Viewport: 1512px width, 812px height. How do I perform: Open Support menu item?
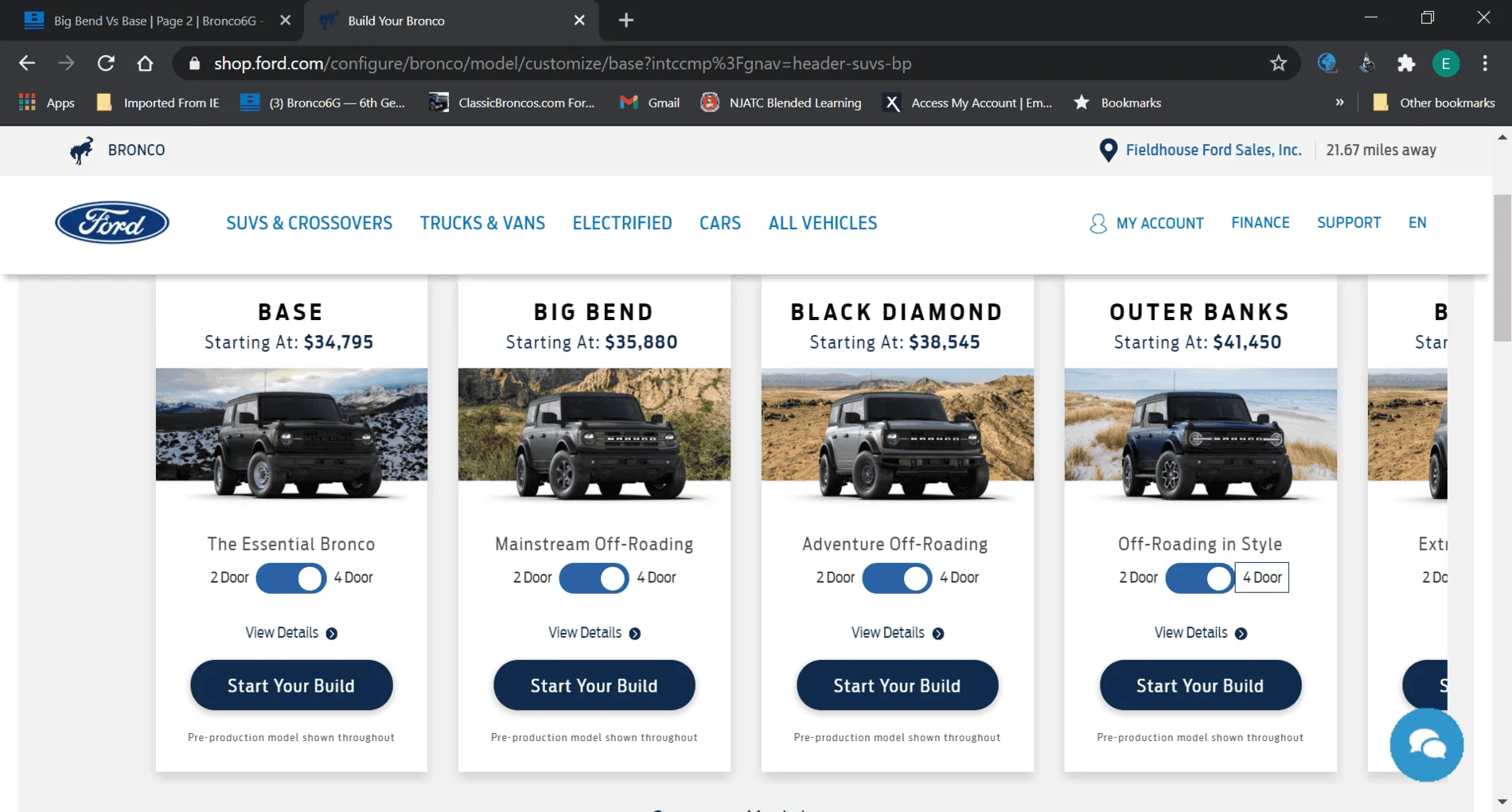click(x=1349, y=223)
